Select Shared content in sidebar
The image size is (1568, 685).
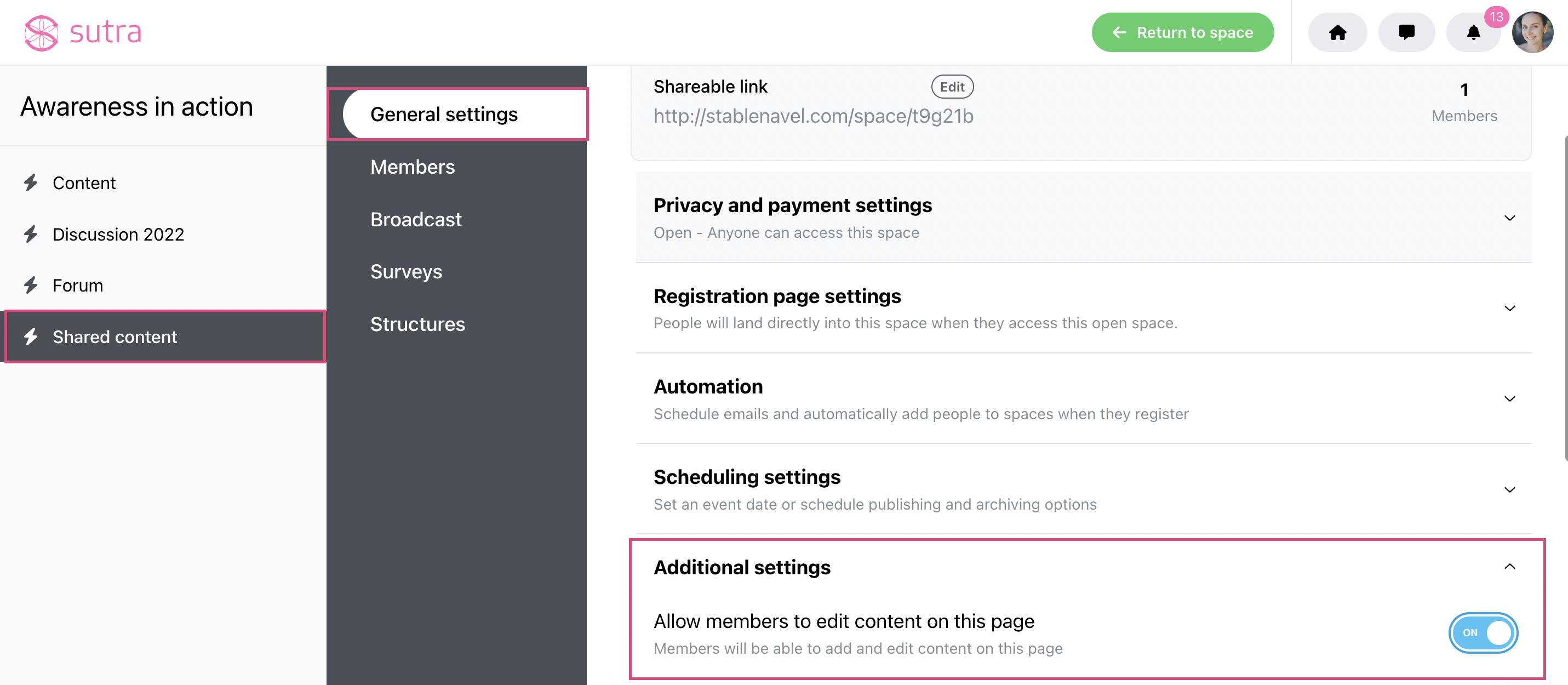coord(164,336)
